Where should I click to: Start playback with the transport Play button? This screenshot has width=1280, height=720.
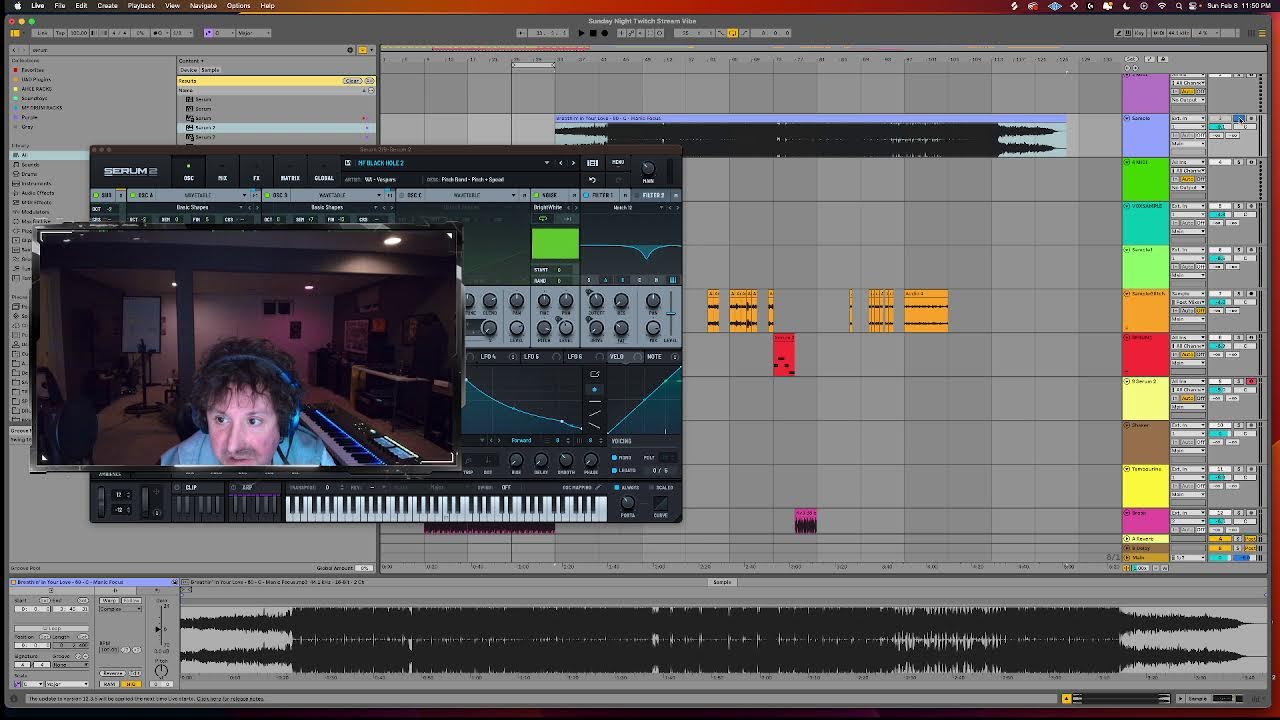click(581, 33)
